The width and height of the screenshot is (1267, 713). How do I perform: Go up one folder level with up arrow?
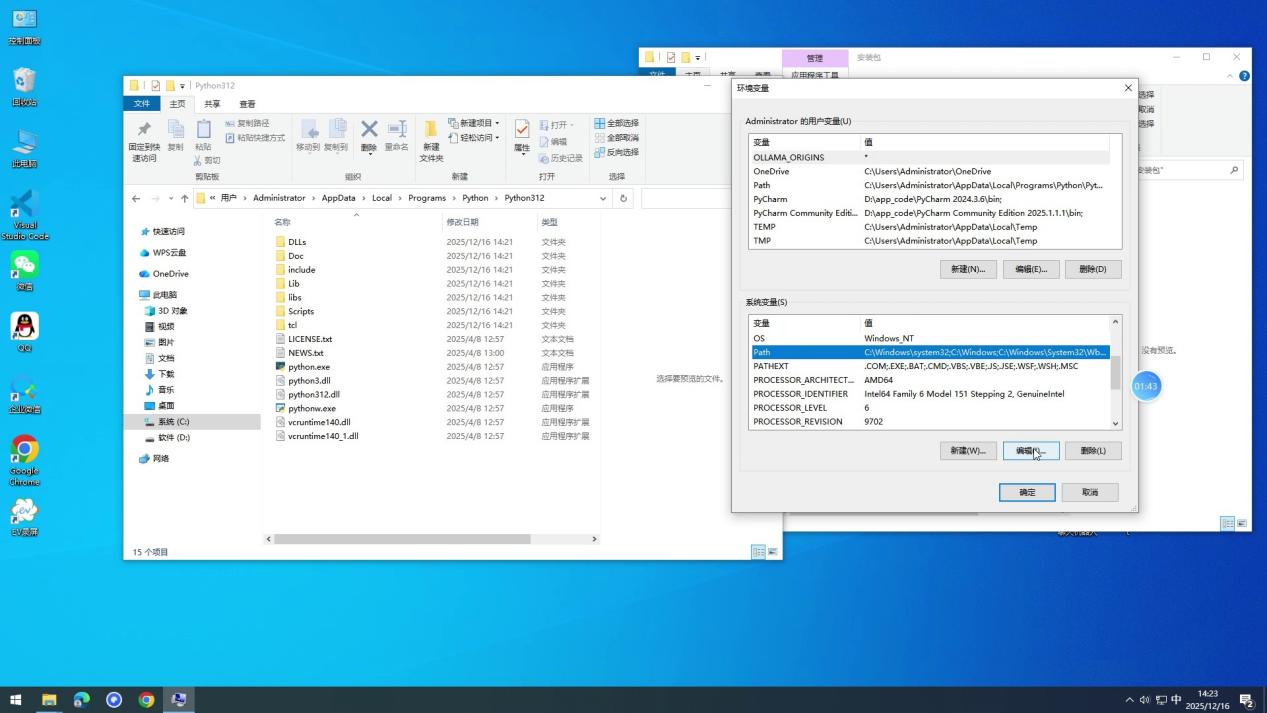[x=184, y=198]
